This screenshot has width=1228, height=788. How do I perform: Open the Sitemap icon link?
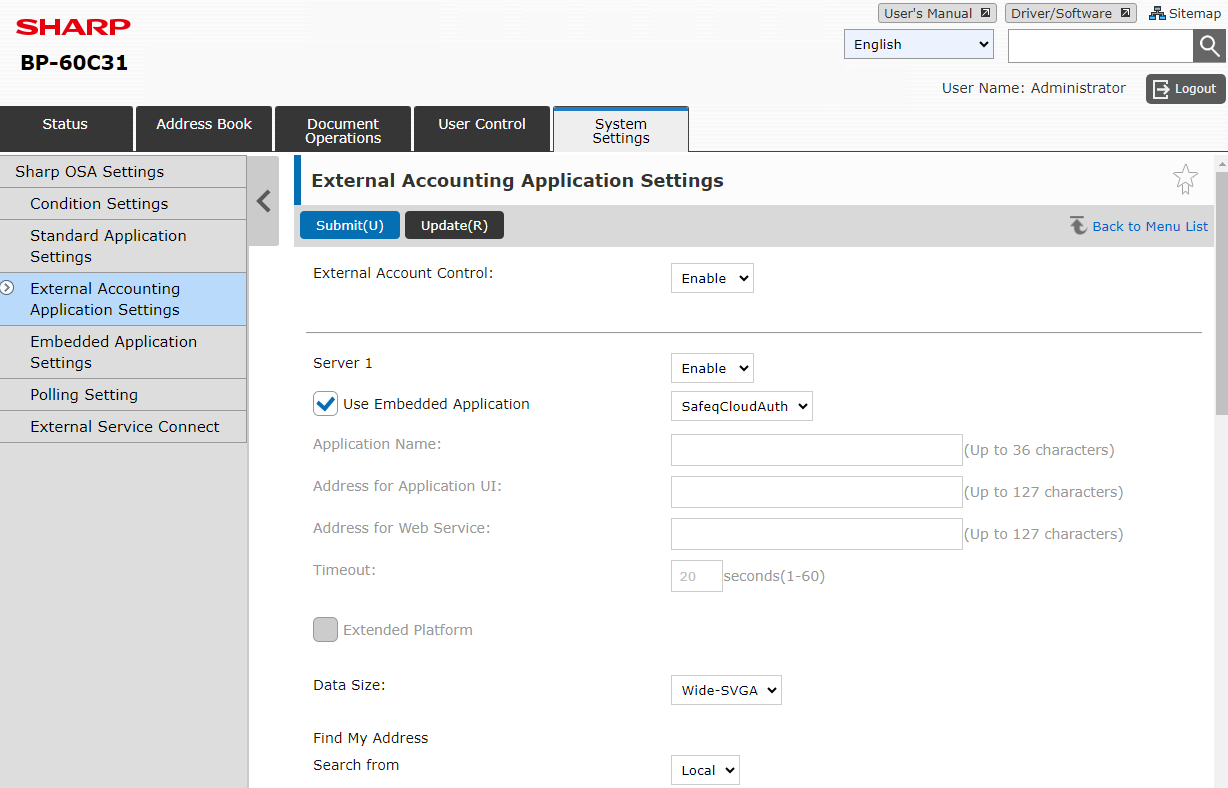1157,13
